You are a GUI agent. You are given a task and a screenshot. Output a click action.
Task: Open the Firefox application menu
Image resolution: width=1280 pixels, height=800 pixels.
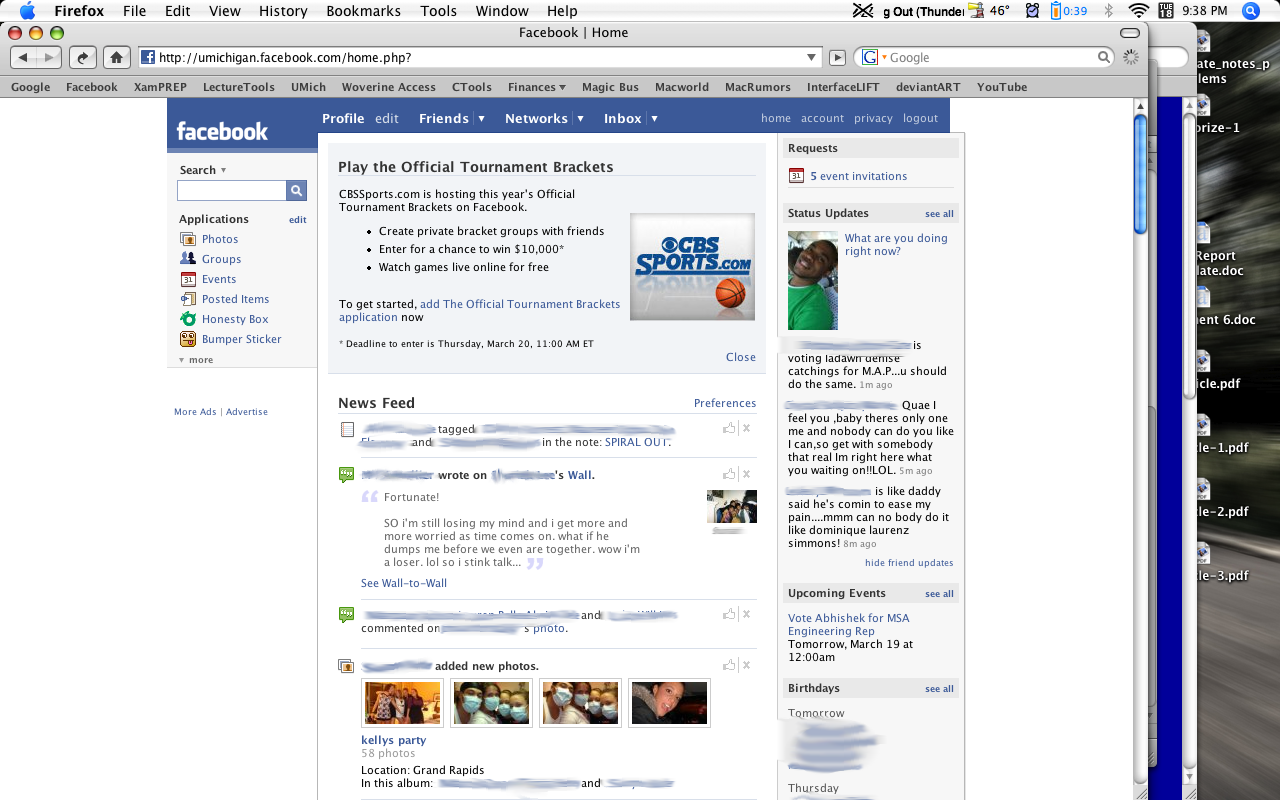point(79,11)
